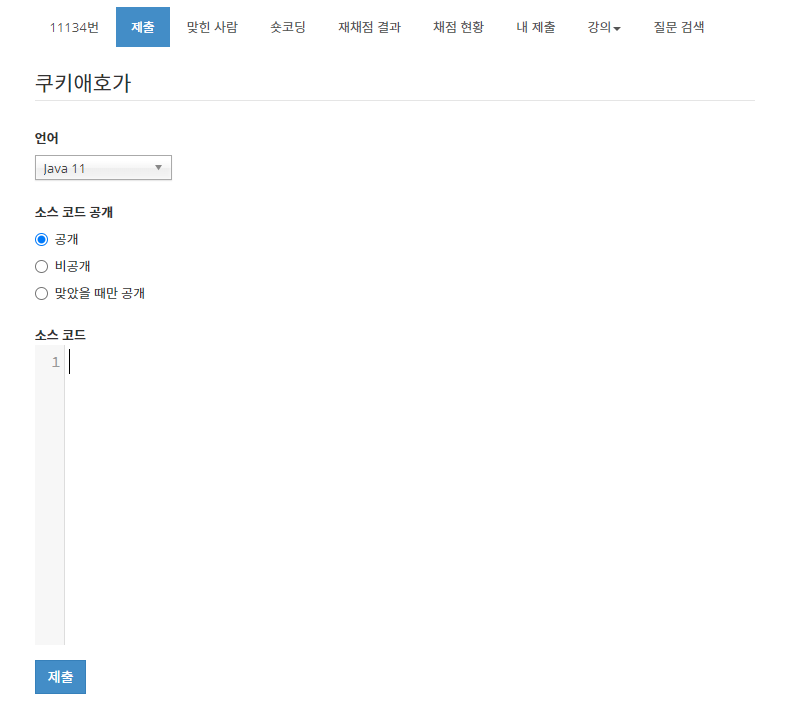793x705 pixels.
Task: Click inside the source code editor
Action: coord(410,495)
